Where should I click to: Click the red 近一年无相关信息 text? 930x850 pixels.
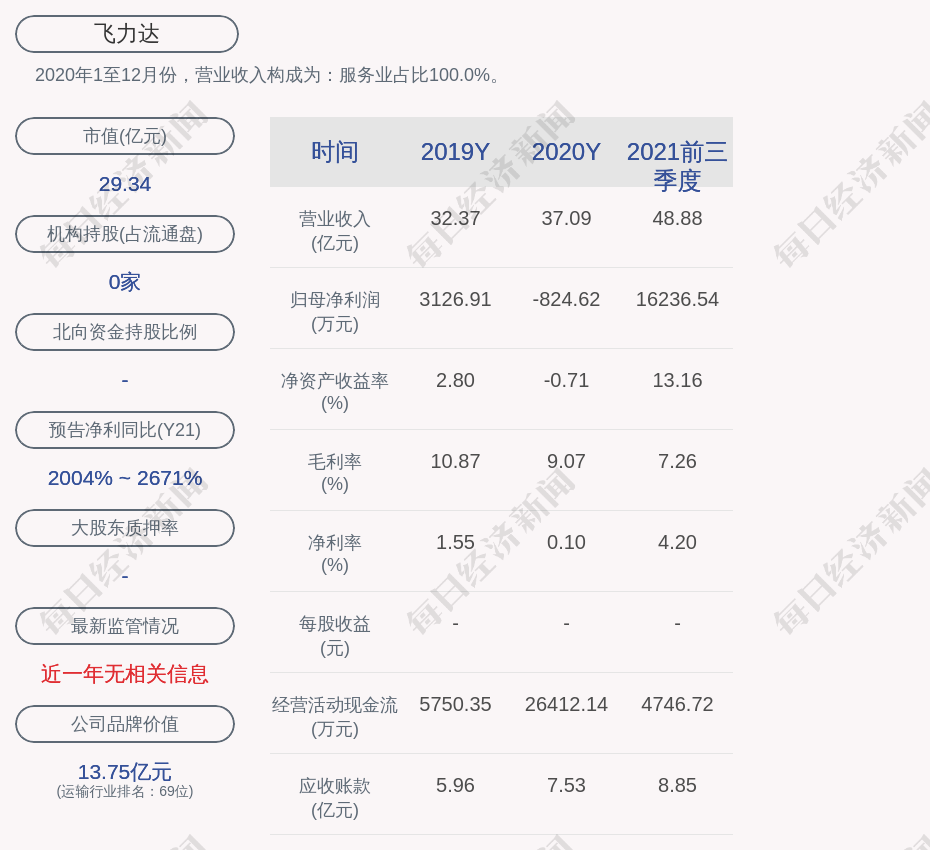125,674
